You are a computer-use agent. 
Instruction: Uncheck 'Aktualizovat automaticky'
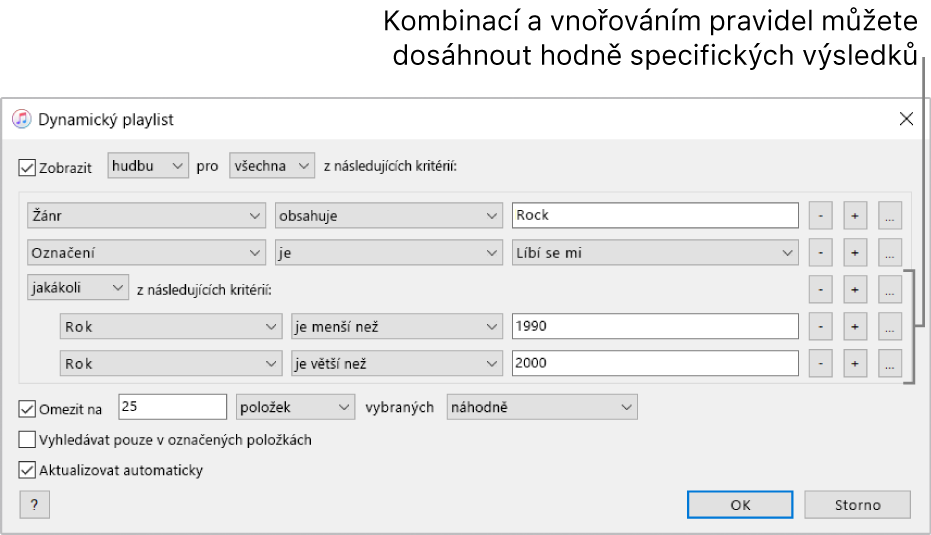tap(27, 470)
